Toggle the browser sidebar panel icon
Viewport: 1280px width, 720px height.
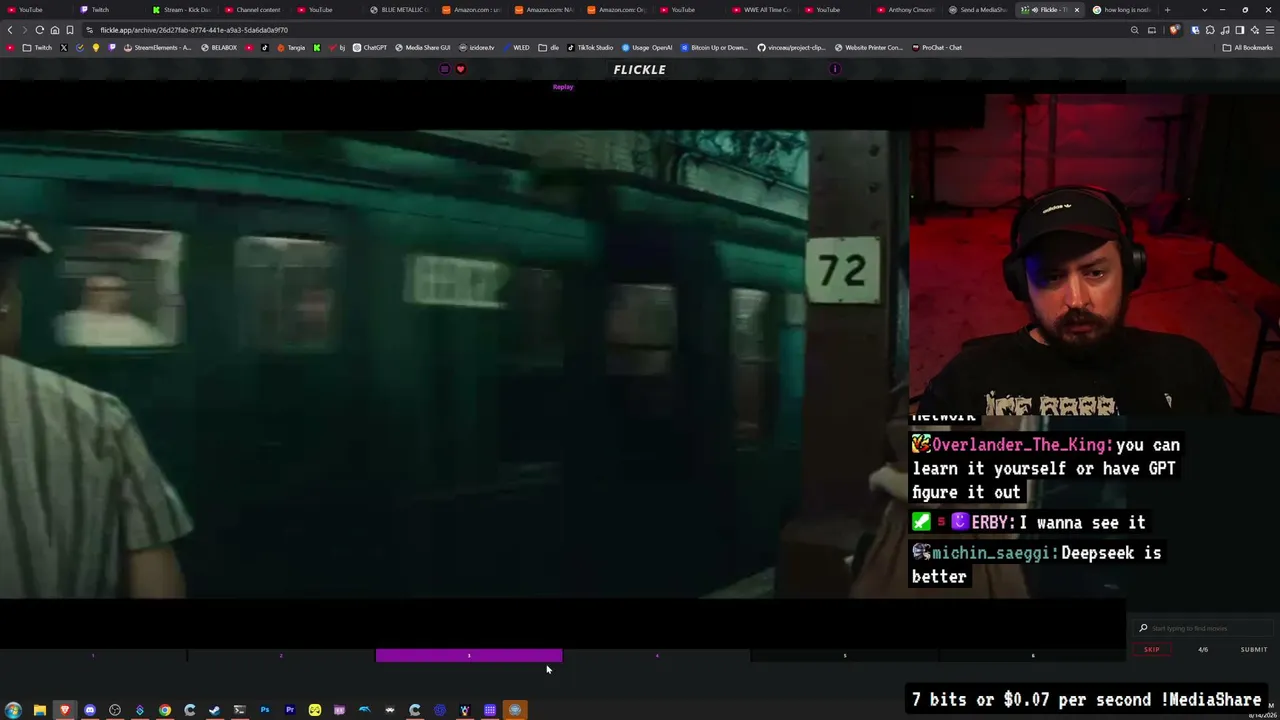coord(1240,30)
